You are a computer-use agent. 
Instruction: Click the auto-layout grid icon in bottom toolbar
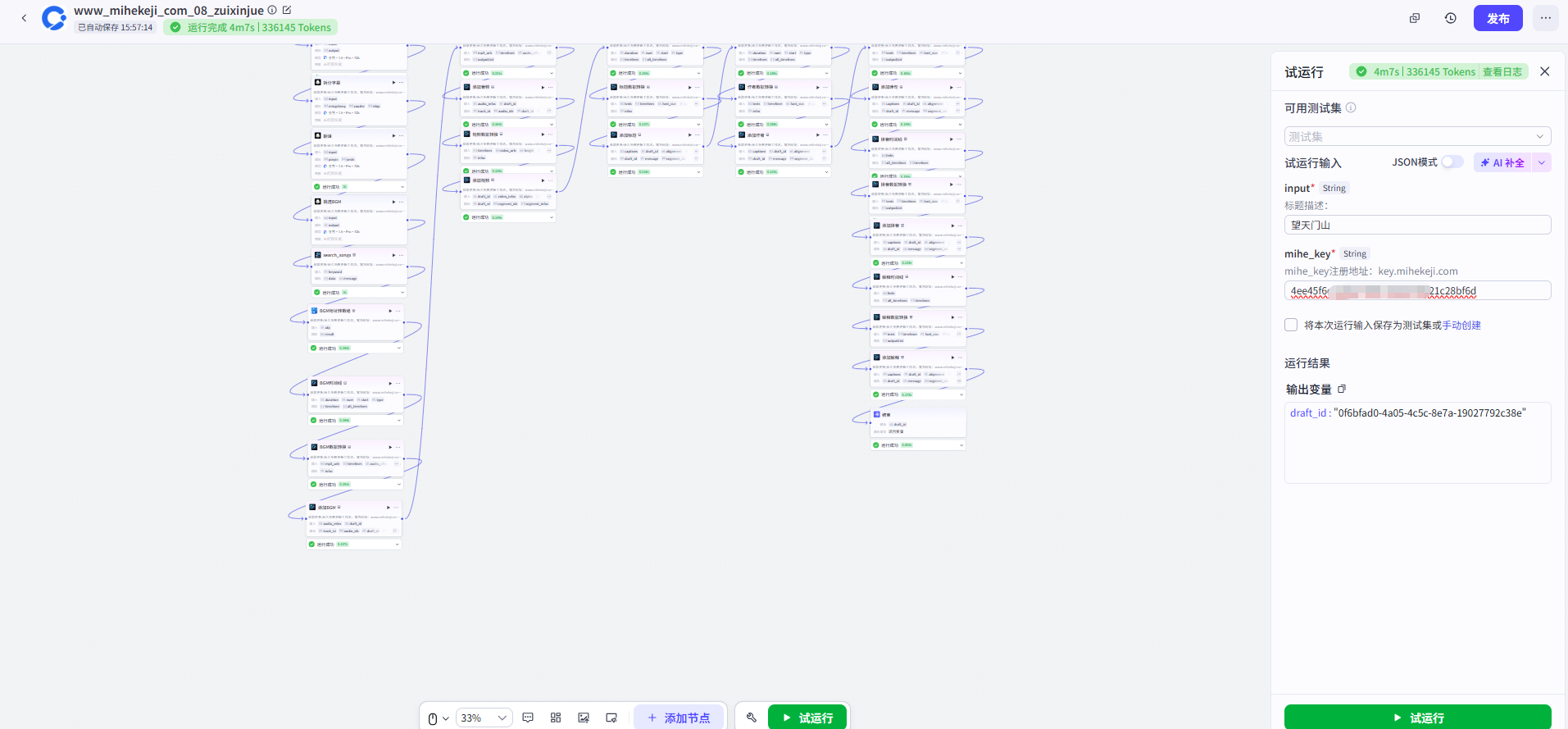556,718
